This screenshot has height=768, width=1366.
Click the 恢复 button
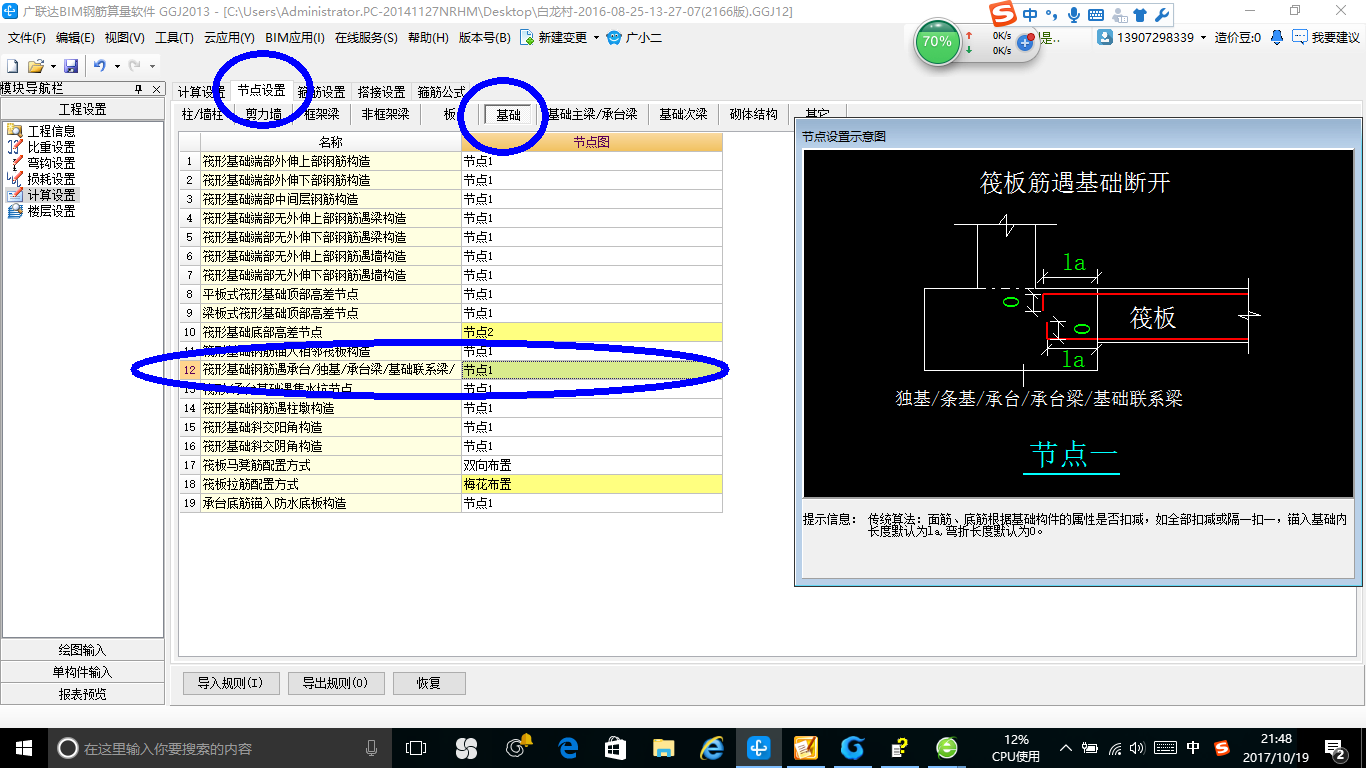point(429,683)
